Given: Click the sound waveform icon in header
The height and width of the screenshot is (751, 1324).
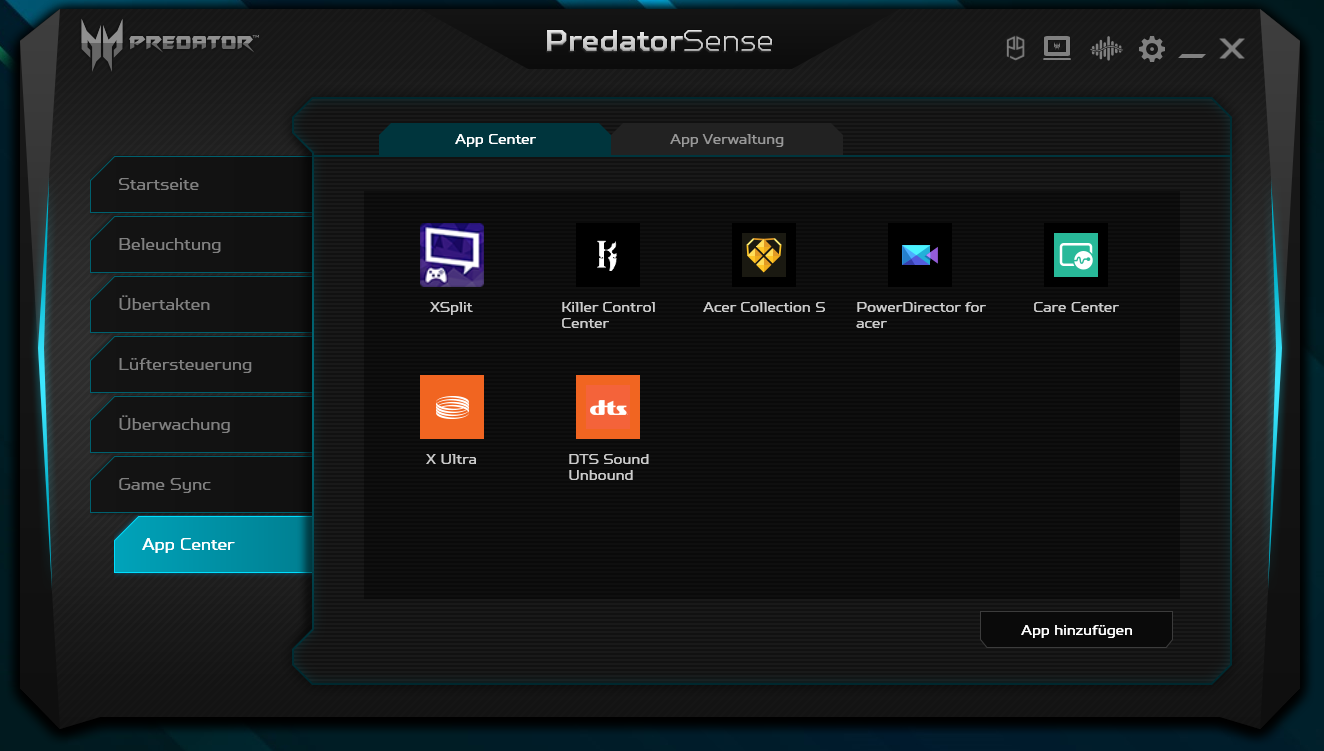Looking at the screenshot, I should pos(1105,48).
